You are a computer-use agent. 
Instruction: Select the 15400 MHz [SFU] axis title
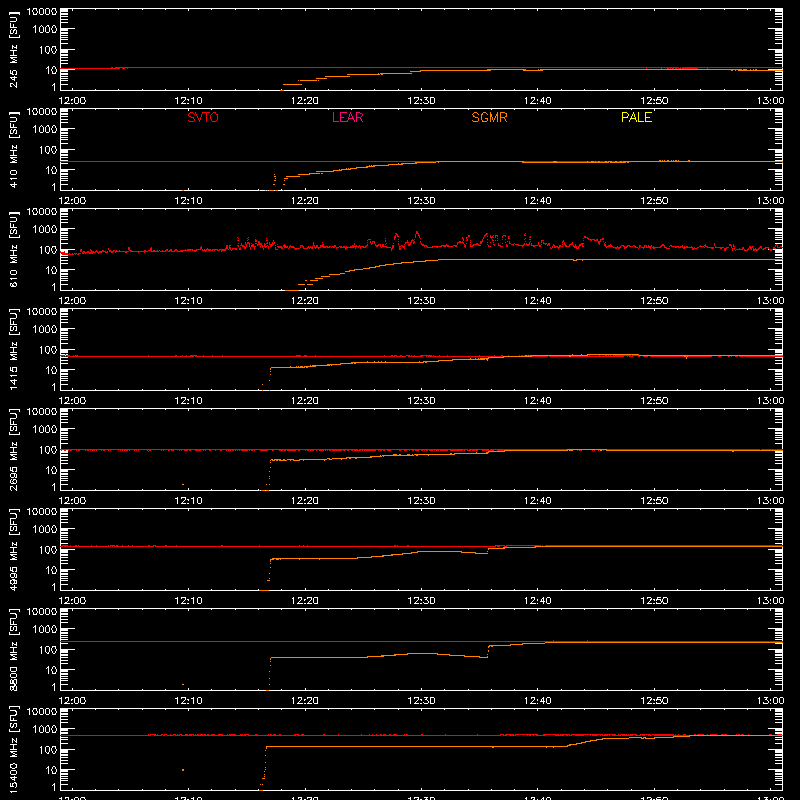(x=14, y=750)
